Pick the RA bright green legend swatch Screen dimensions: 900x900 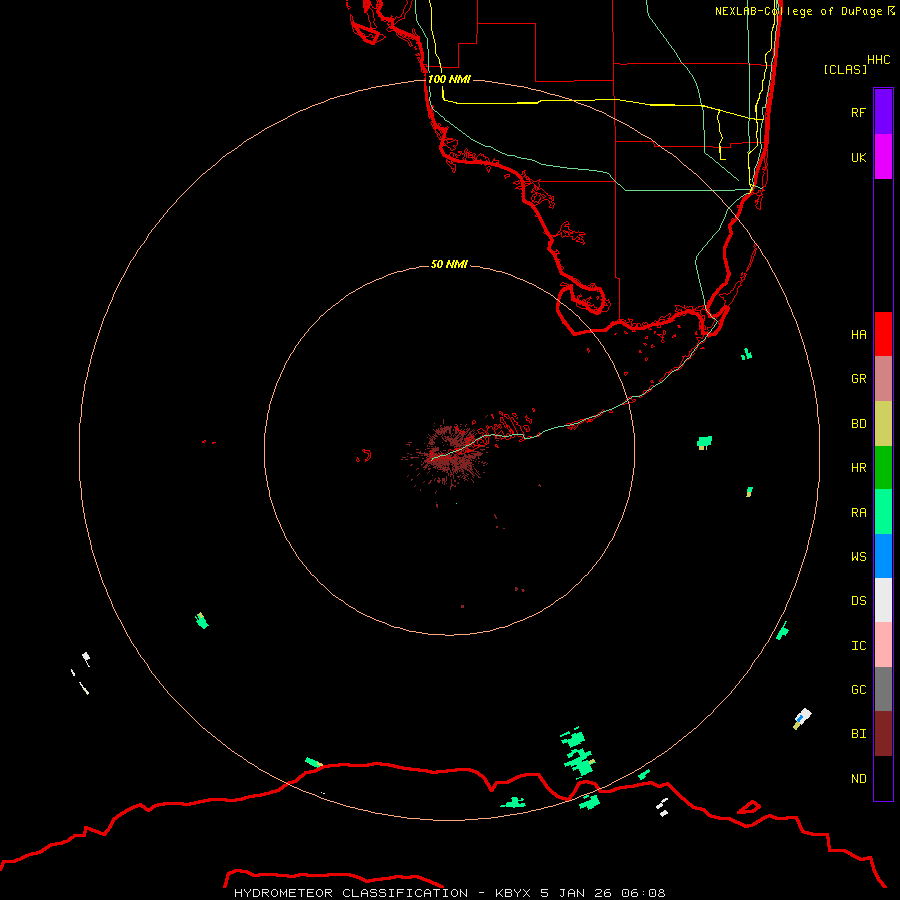883,512
